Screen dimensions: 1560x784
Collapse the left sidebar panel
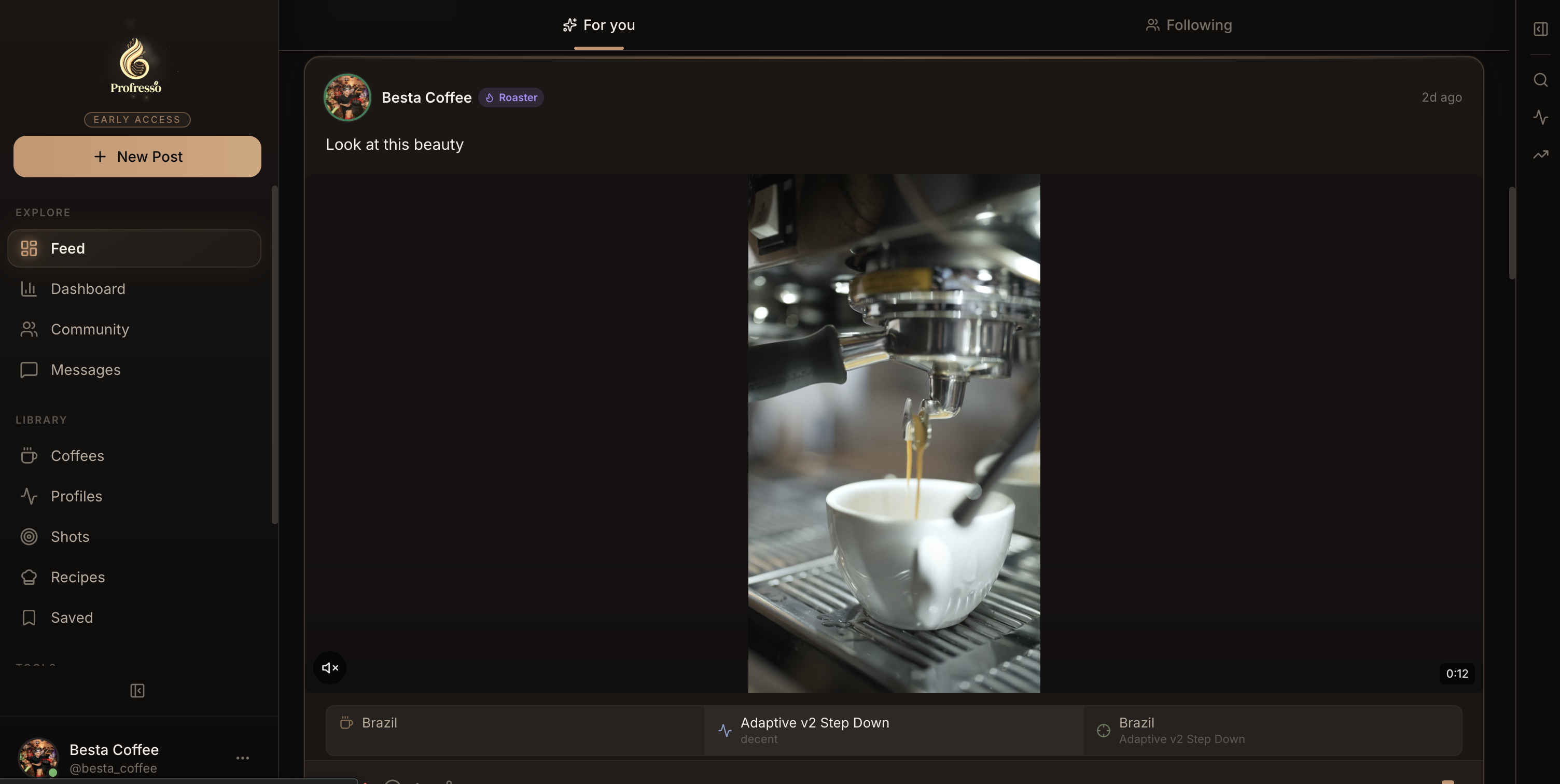pyautogui.click(x=137, y=691)
